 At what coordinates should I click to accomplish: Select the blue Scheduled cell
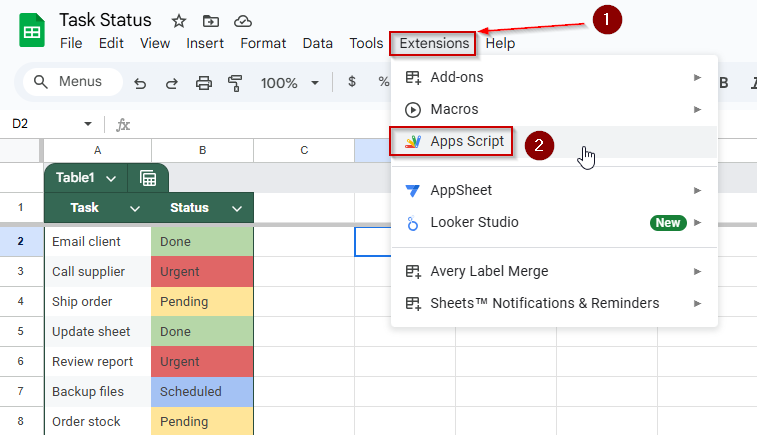tap(202, 392)
